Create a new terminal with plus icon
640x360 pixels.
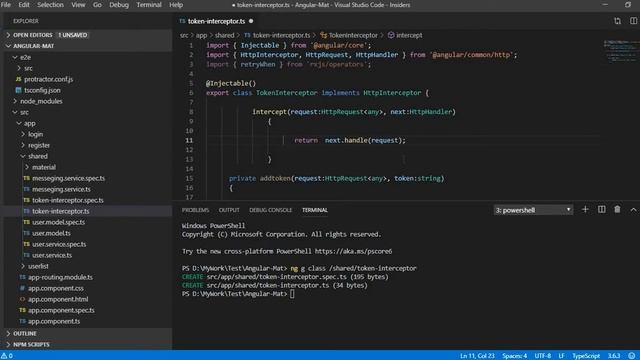[x=585, y=210]
